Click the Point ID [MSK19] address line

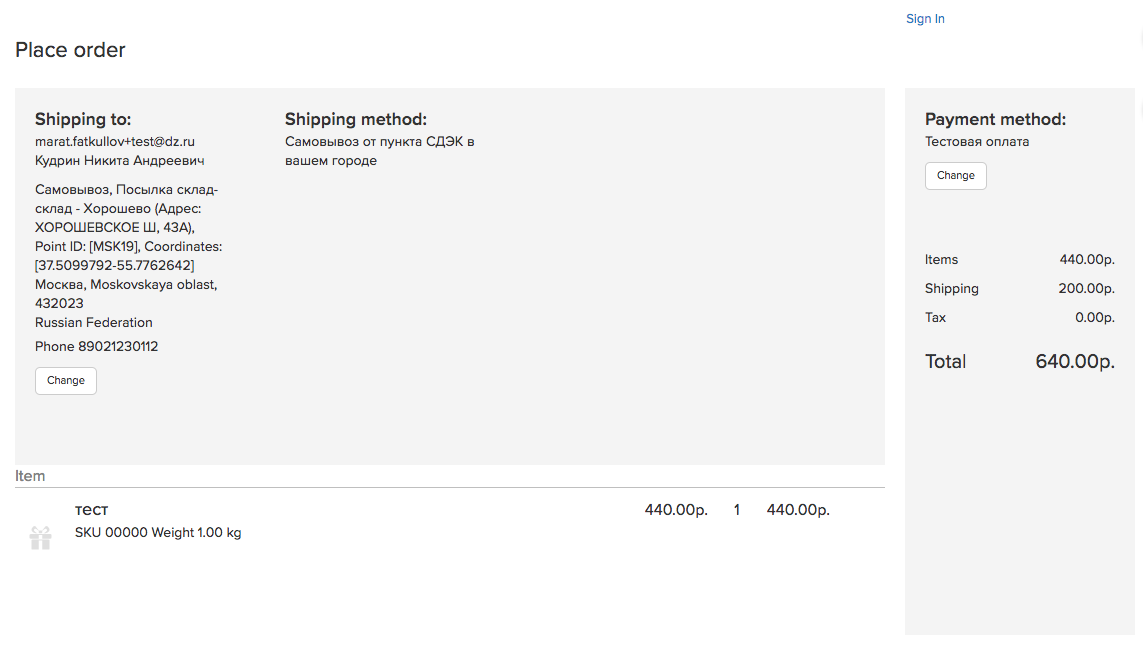pyautogui.click(x=128, y=246)
